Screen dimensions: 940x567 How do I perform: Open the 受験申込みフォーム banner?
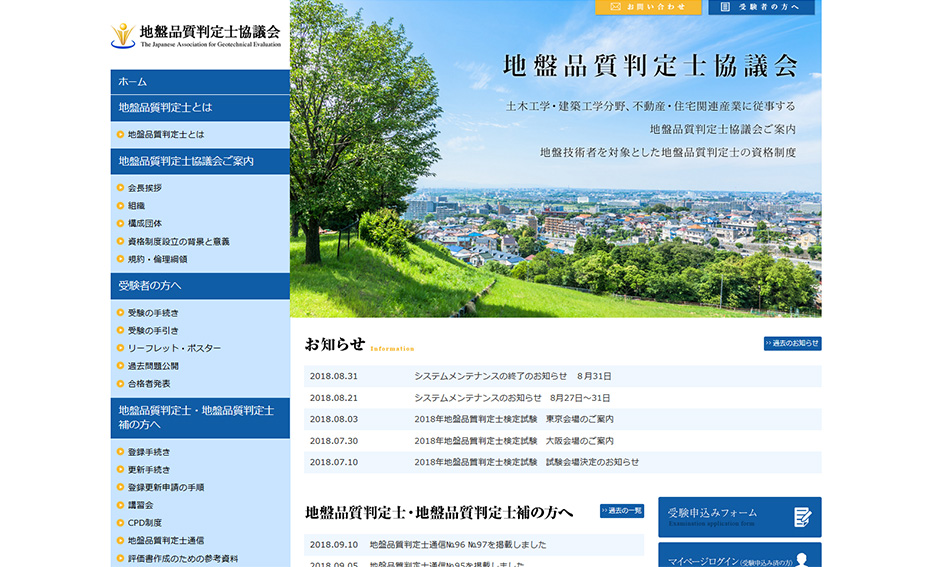tap(740, 517)
